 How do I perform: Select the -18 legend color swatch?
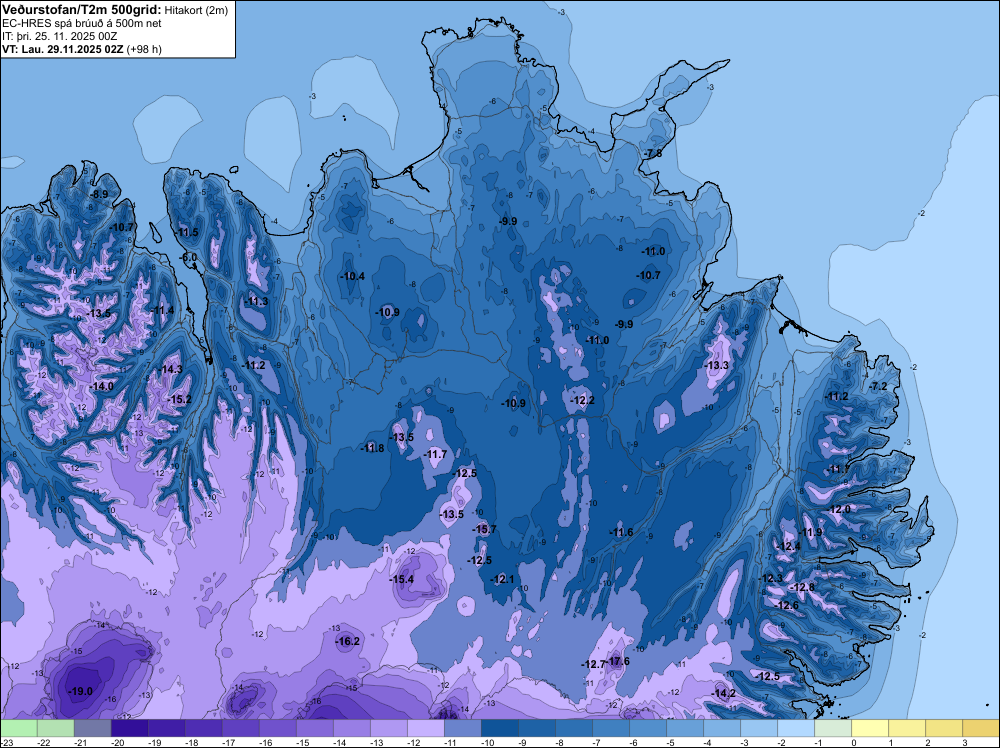click(x=204, y=728)
